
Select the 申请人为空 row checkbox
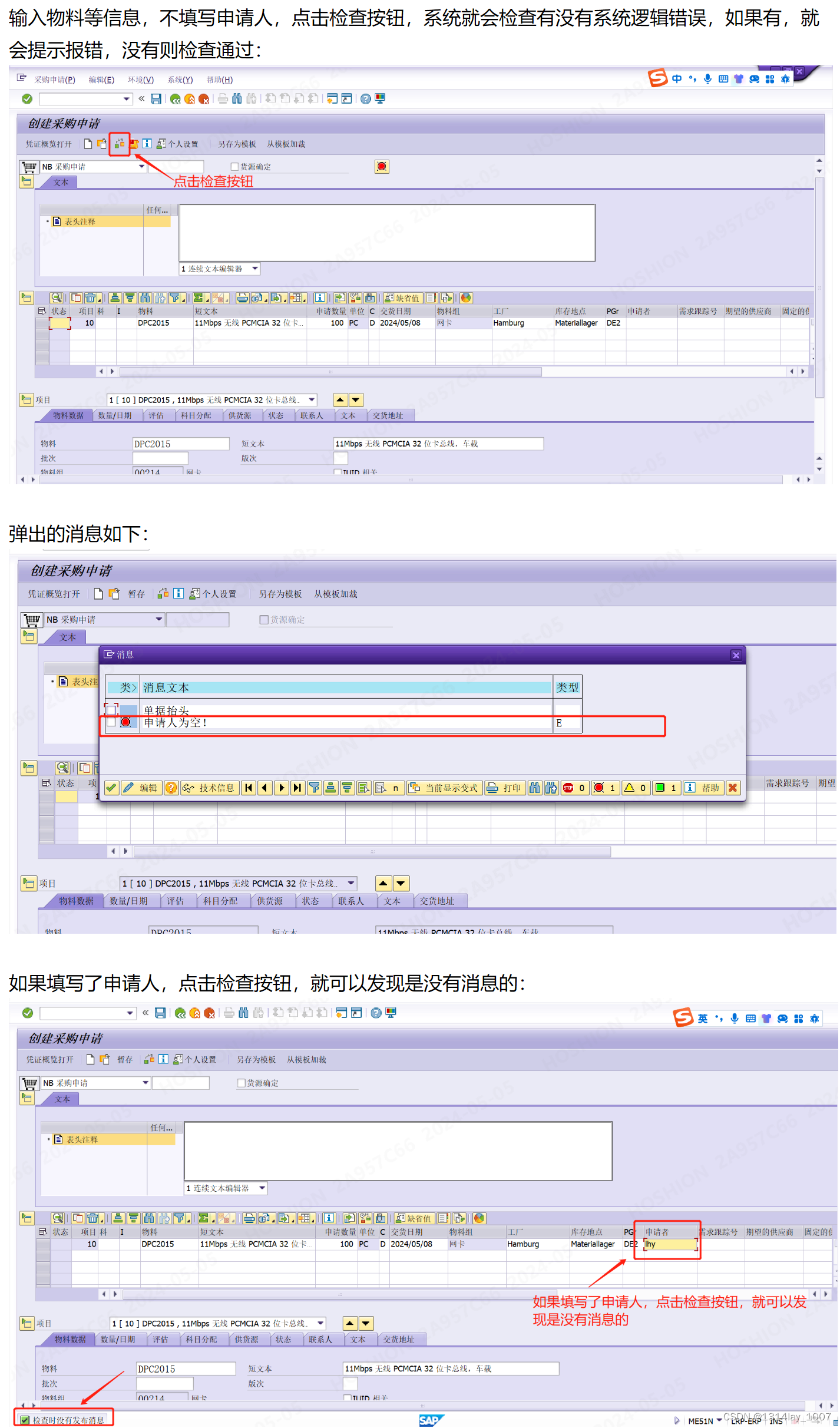coord(111,722)
